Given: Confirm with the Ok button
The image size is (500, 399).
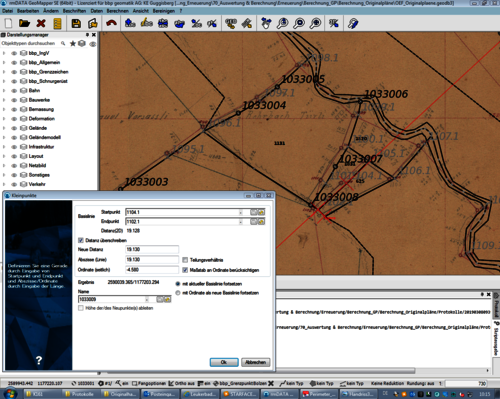Looking at the screenshot, I should 224,362.
